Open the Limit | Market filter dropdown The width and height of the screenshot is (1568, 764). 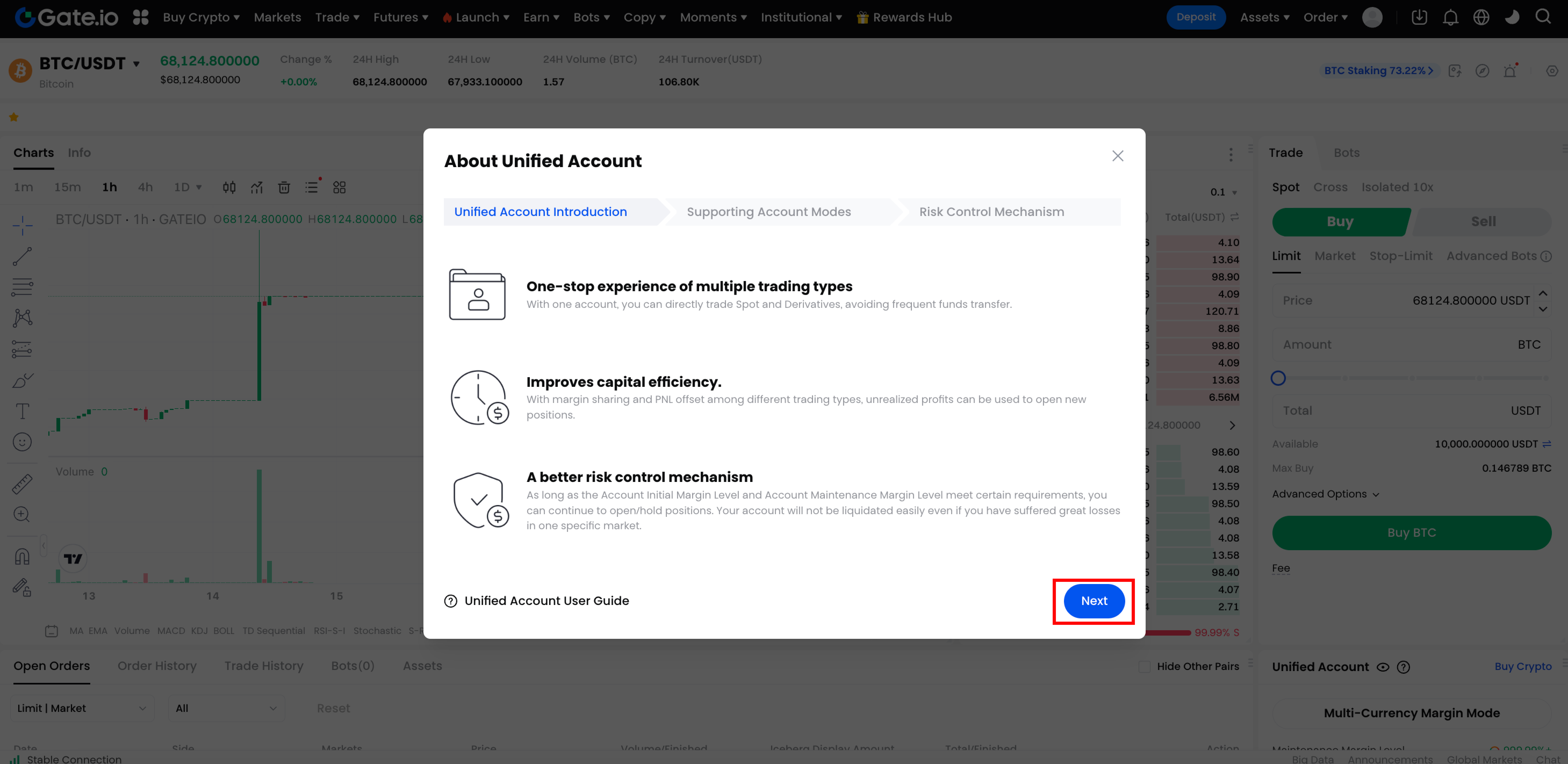[x=82, y=708]
